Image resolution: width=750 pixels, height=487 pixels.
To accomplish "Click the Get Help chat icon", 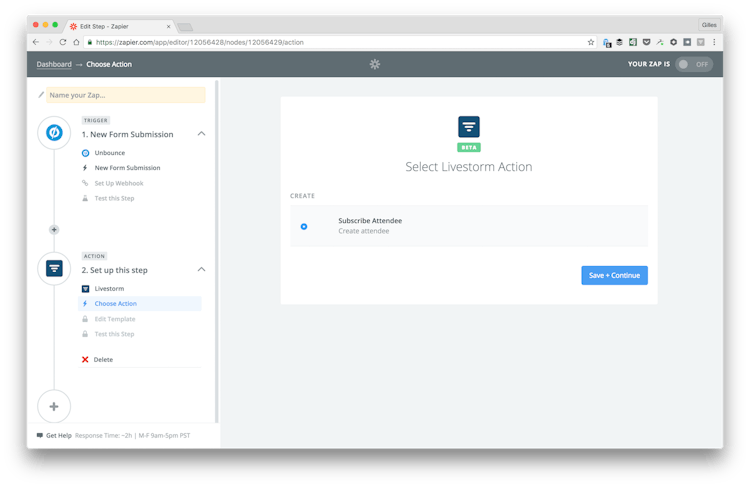I will [40, 435].
